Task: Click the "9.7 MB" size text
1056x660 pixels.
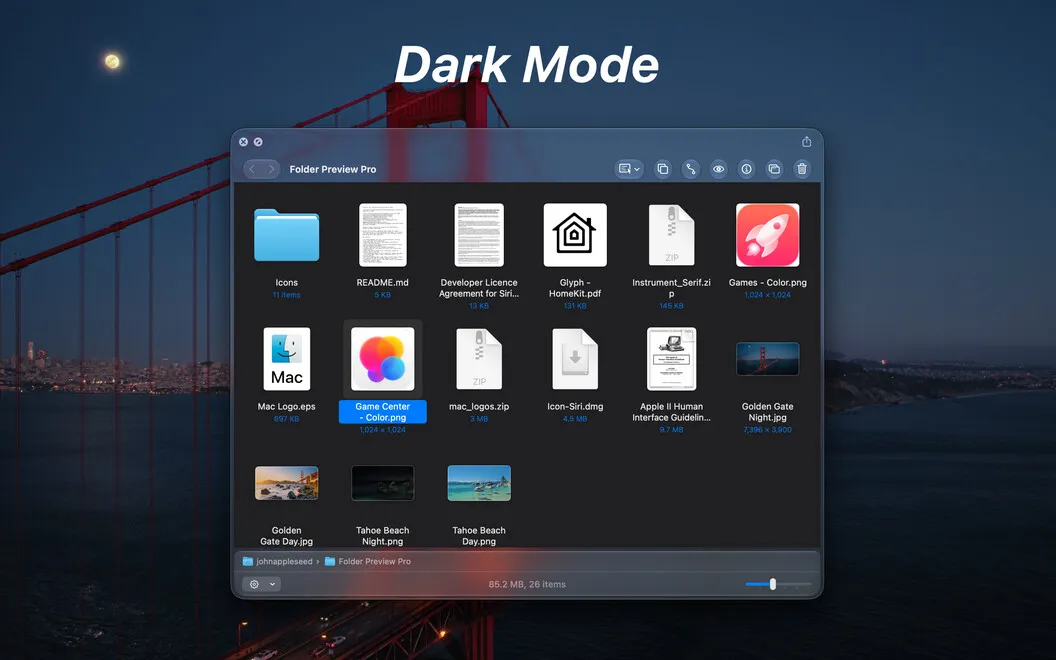Action: 671,430
